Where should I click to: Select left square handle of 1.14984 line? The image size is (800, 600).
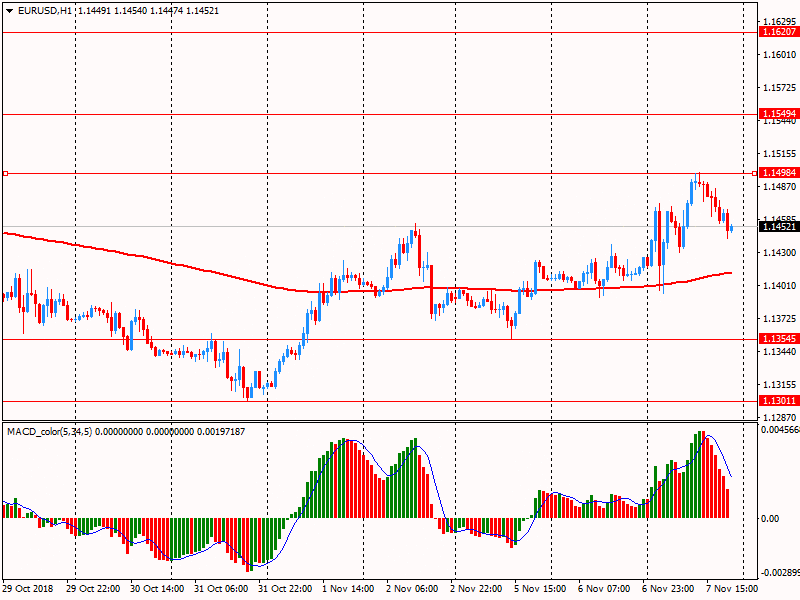pos(5,173)
